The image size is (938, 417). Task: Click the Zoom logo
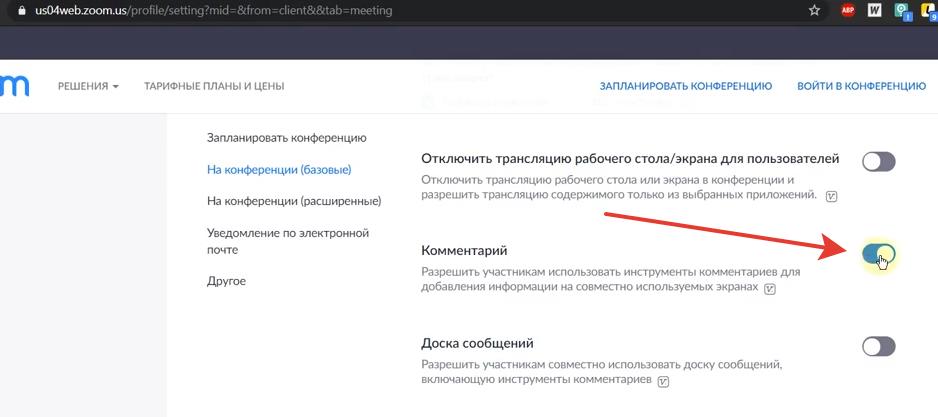(14, 86)
